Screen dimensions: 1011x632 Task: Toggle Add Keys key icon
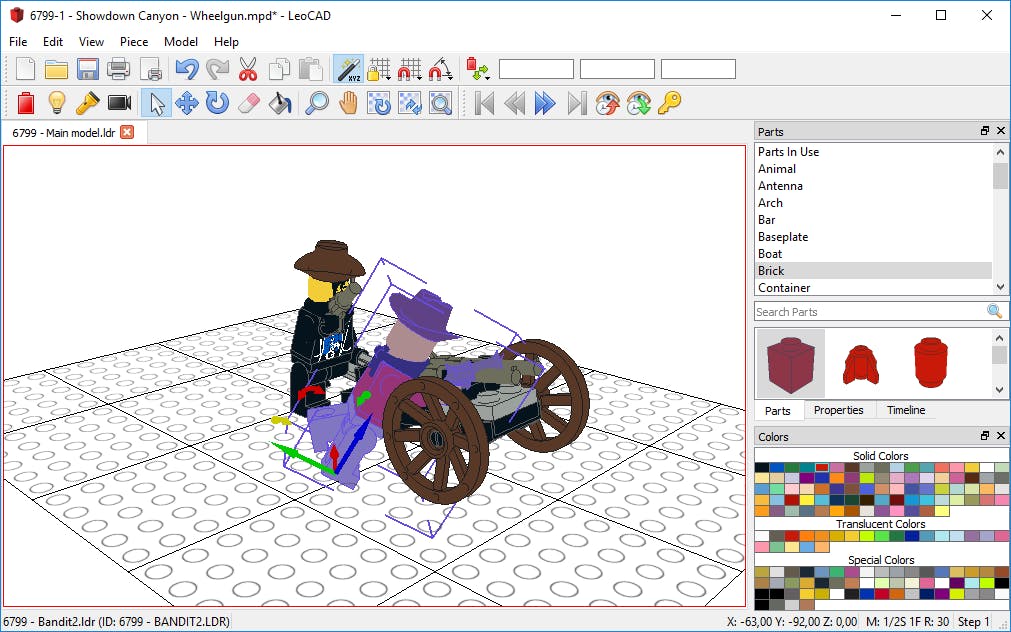point(669,103)
